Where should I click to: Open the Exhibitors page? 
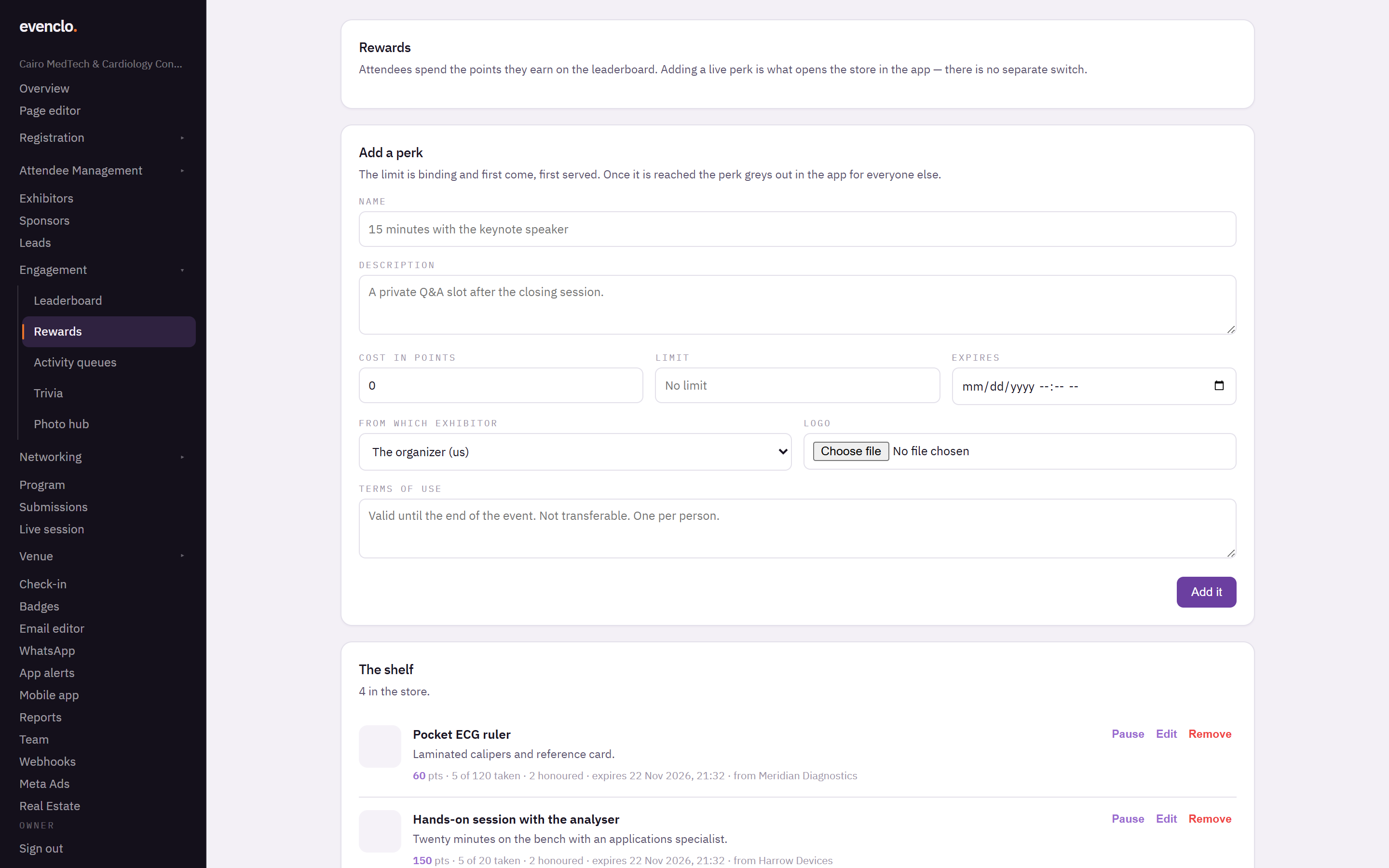[x=46, y=199]
